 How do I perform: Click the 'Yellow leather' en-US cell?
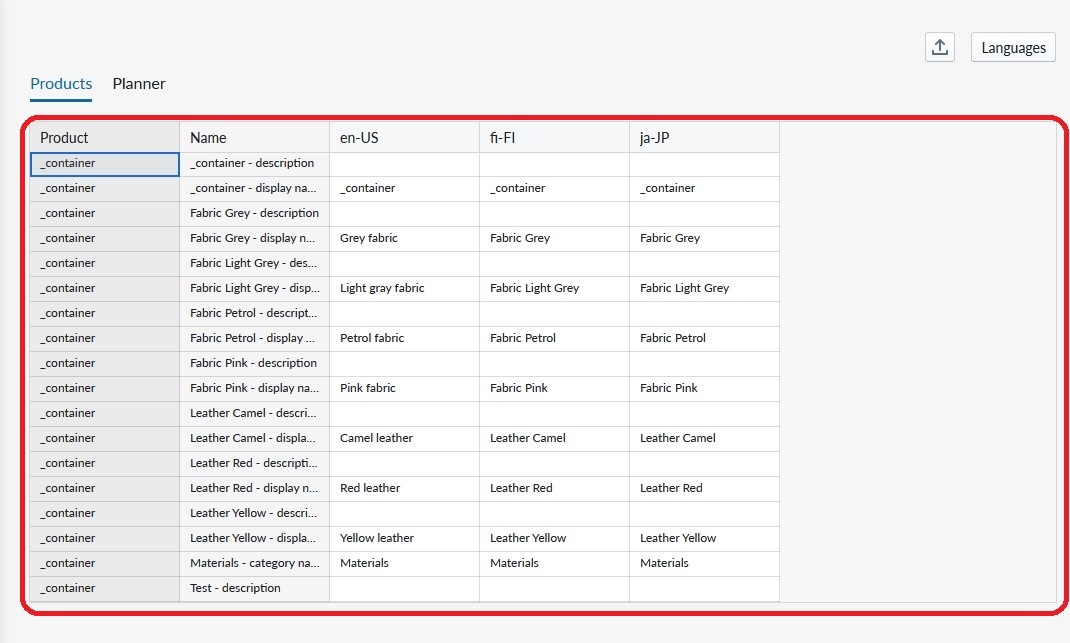pos(405,539)
